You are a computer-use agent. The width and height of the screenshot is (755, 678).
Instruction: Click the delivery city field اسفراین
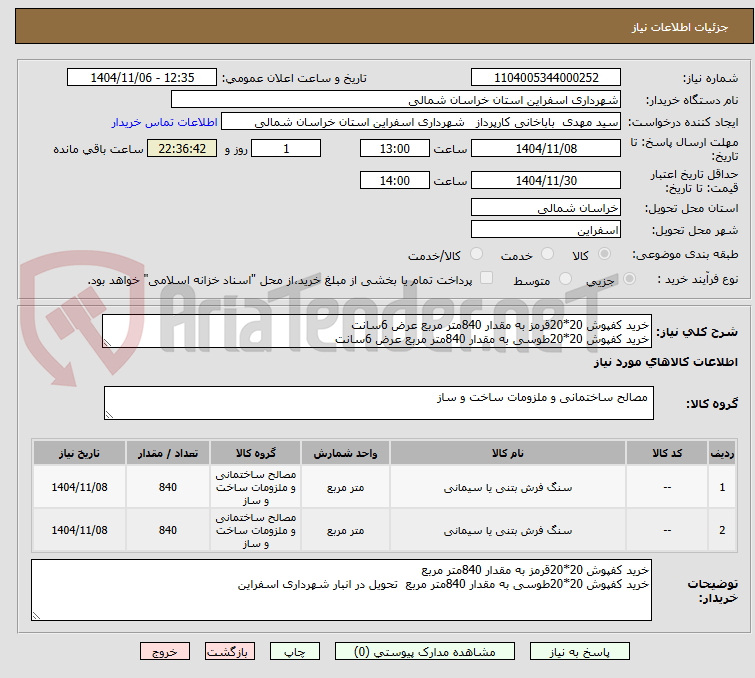pyautogui.click(x=546, y=230)
